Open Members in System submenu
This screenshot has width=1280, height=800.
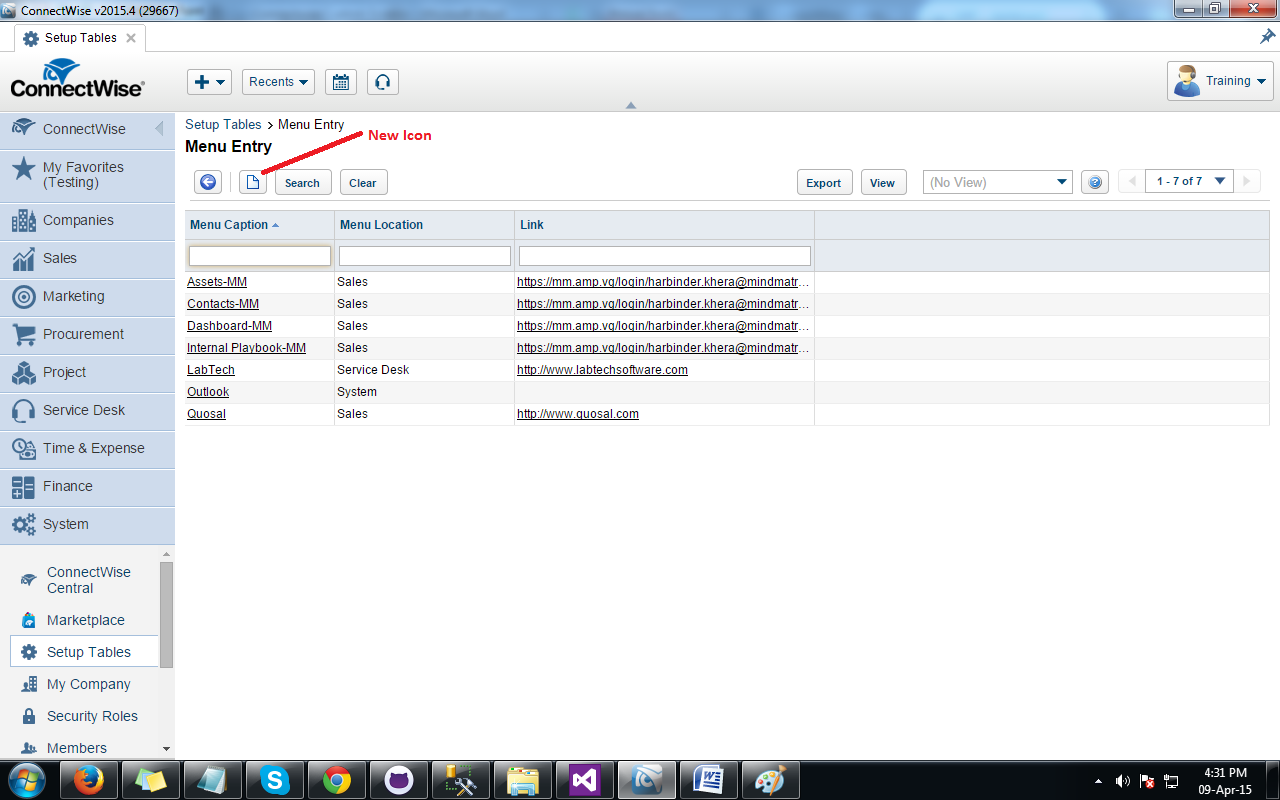click(84, 748)
